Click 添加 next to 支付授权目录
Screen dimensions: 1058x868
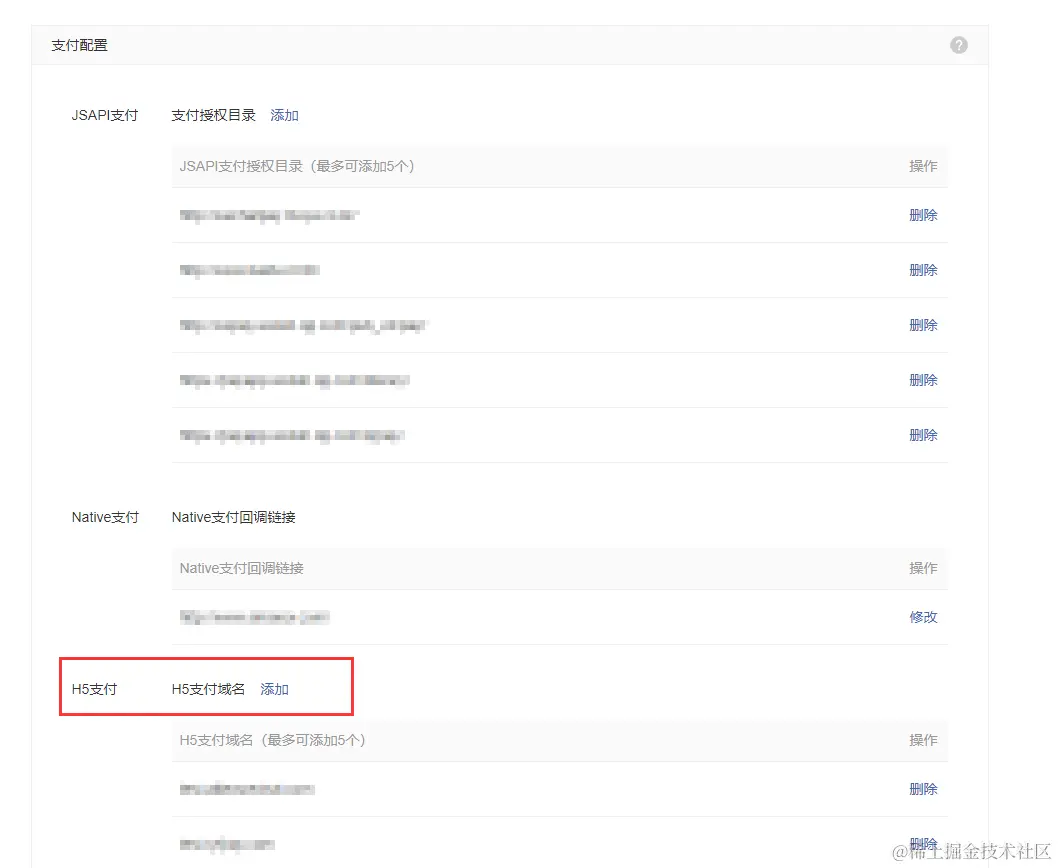pyautogui.click(x=284, y=115)
